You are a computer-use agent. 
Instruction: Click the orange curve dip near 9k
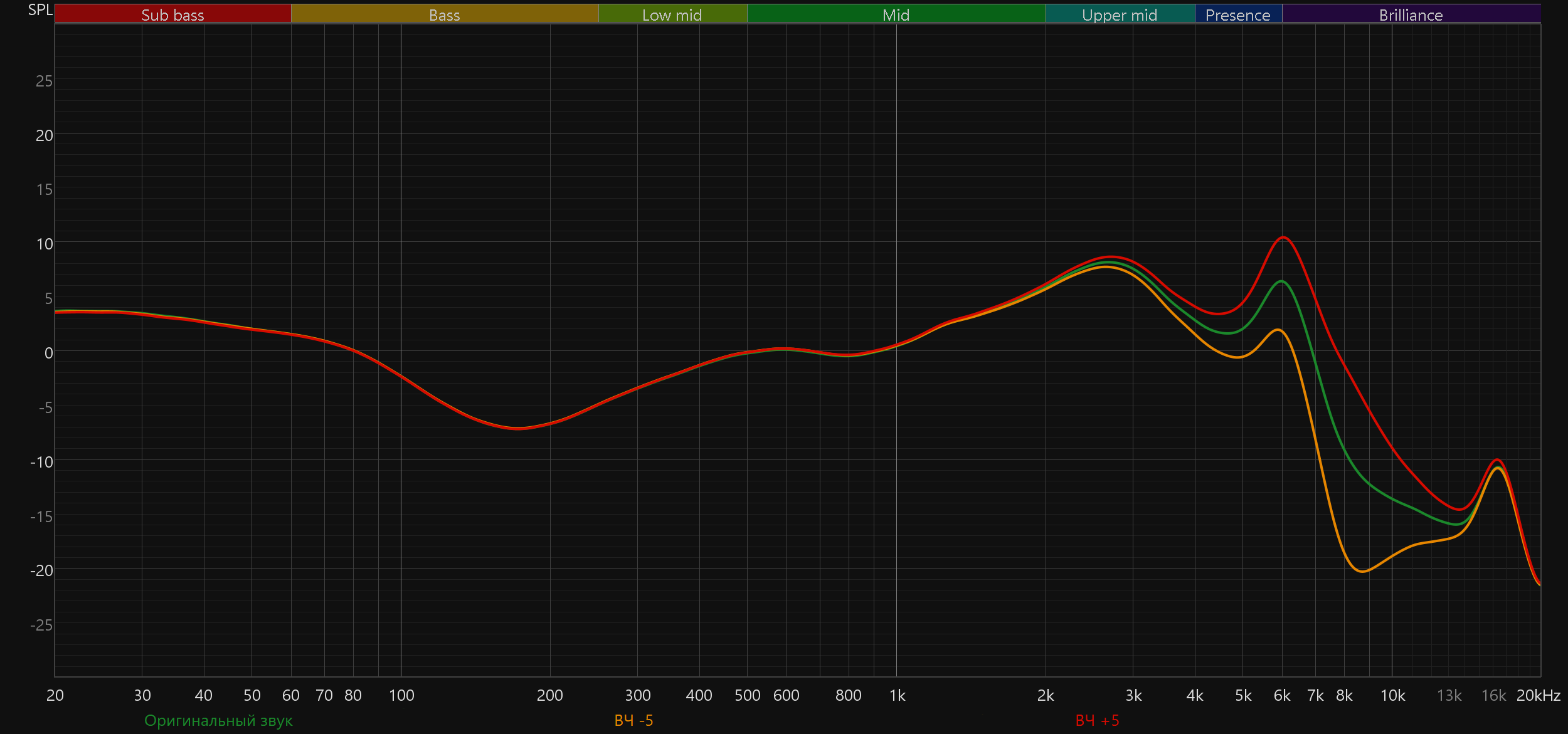pyautogui.click(x=1362, y=571)
